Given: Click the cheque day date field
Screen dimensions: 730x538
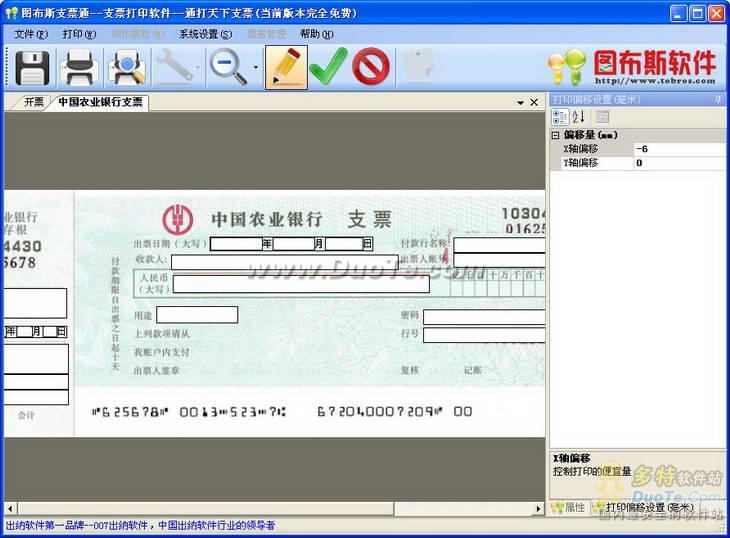Looking at the screenshot, I should (344, 243).
